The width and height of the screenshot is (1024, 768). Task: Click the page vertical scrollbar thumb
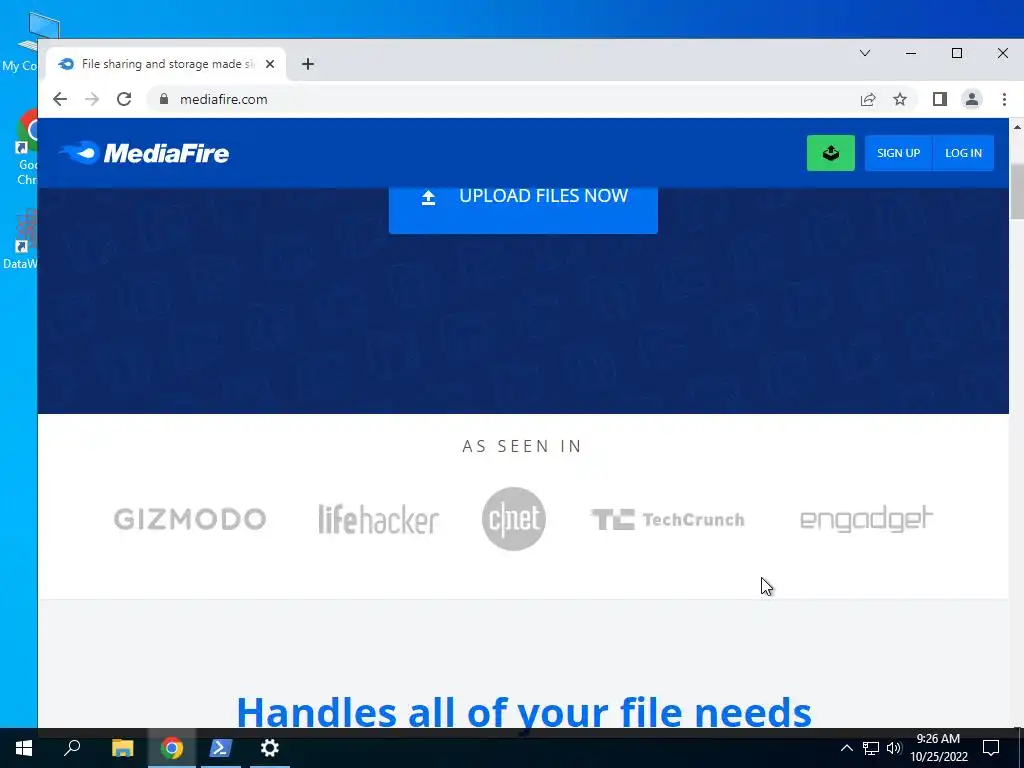(x=1017, y=191)
